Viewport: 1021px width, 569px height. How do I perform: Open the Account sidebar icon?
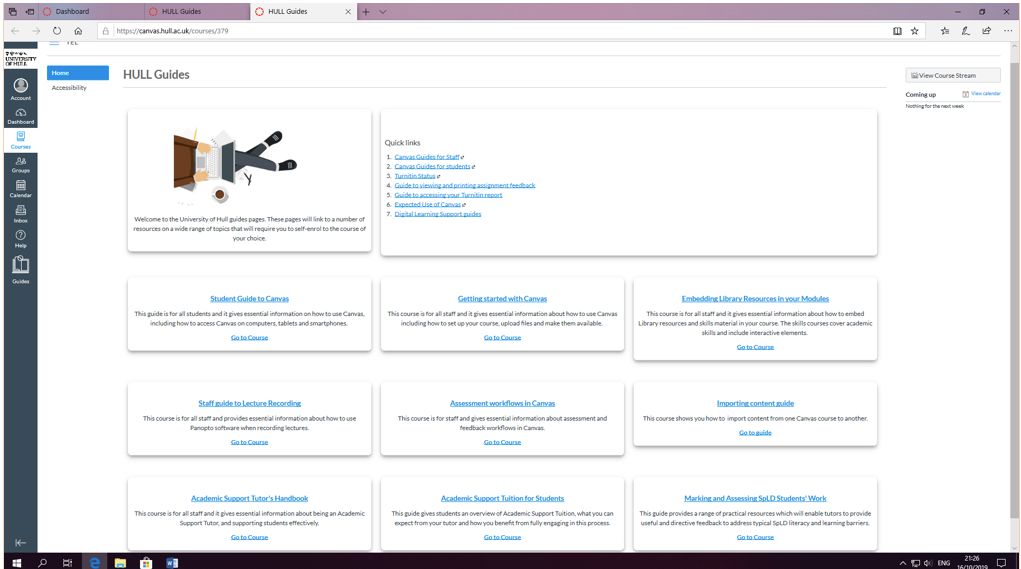pos(21,89)
